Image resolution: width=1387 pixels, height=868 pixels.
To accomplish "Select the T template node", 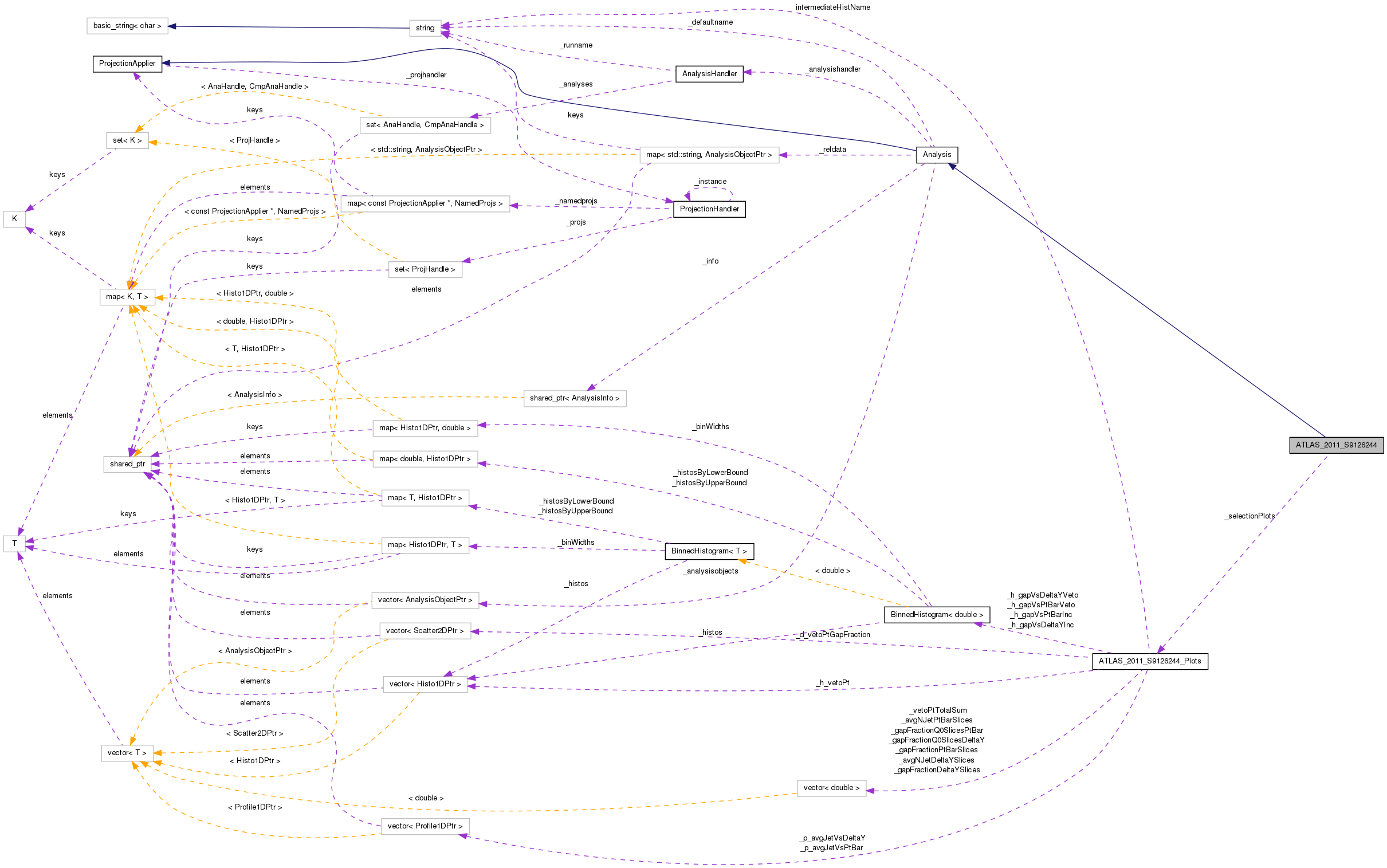I will click(14, 544).
